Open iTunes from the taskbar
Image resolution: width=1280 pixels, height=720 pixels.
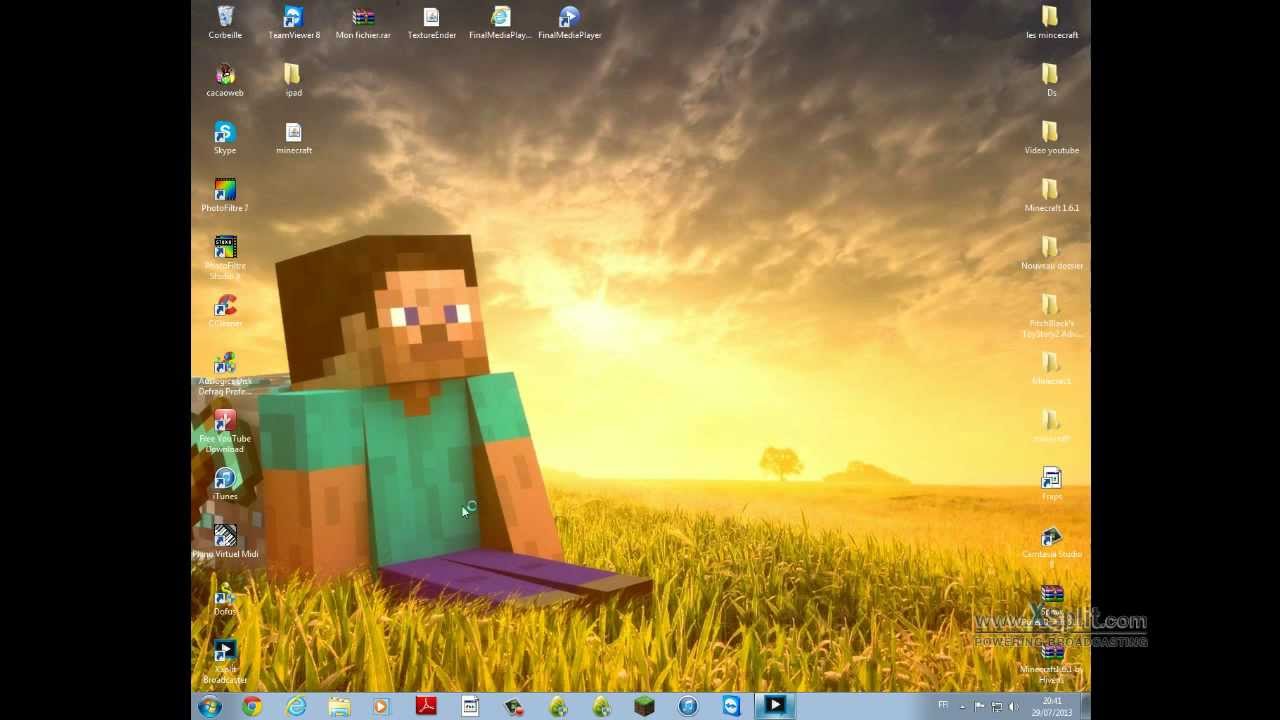pyautogui.click(x=688, y=706)
